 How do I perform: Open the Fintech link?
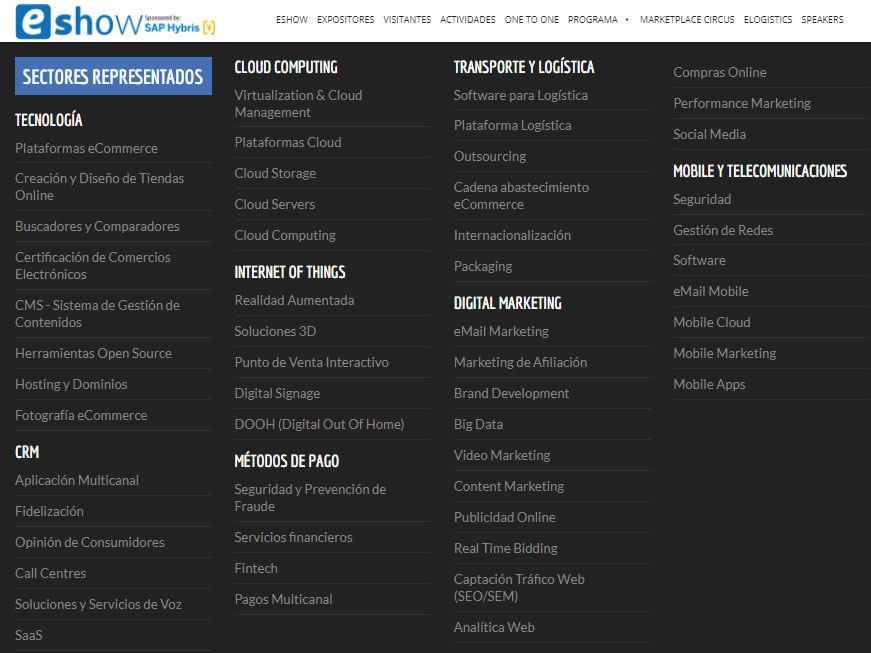click(256, 568)
